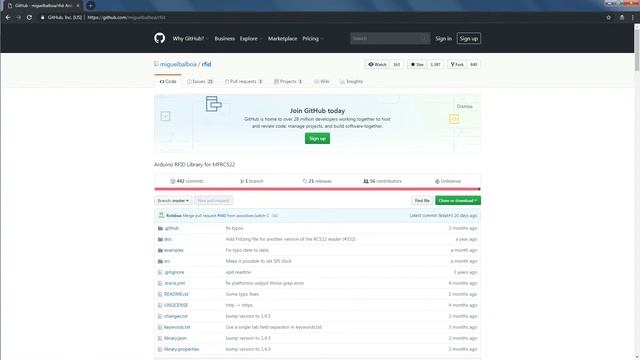Expand the Pricing menu
The height and width of the screenshot is (360, 640).
point(312,38)
